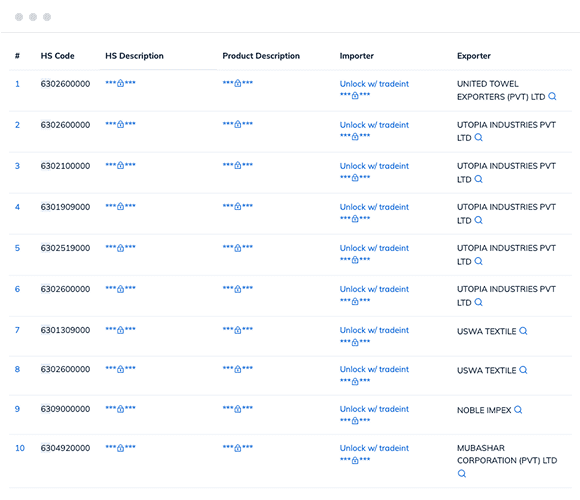Click Unlock w/ tradeint link in row 7
This screenshot has height=500, width=580.
(x=374, y=330)
